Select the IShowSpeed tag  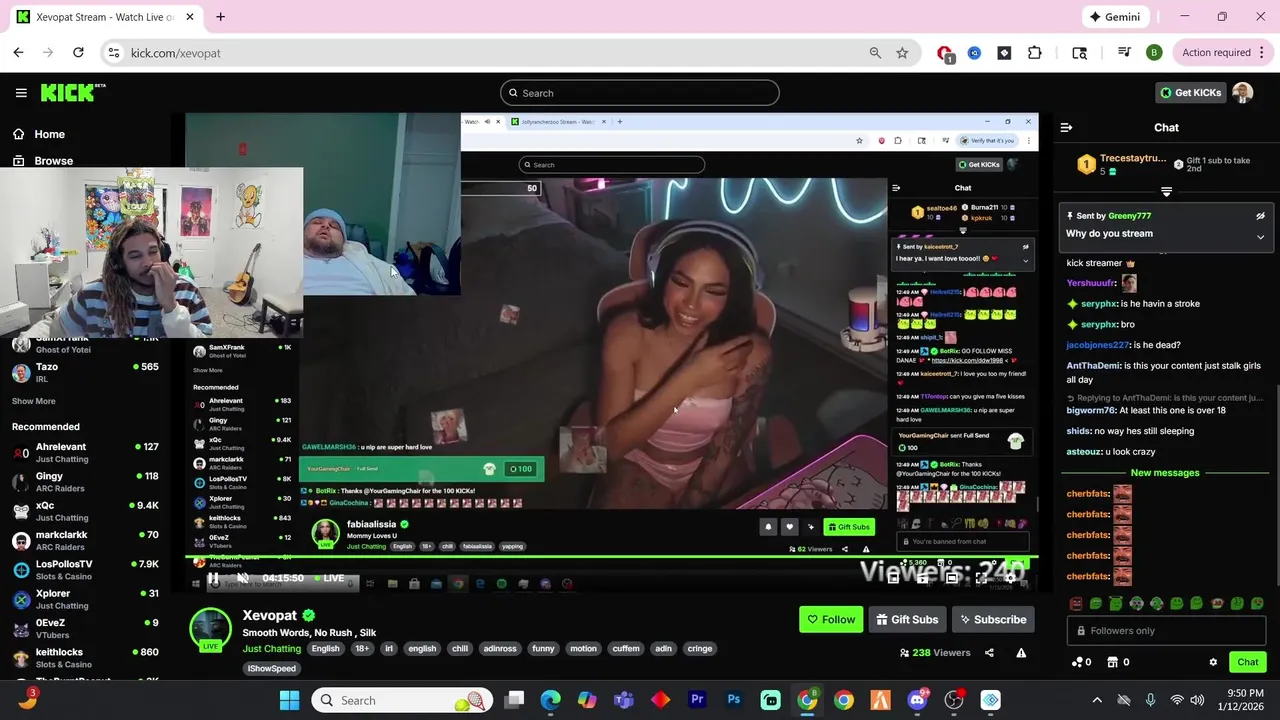pos(272,668)
